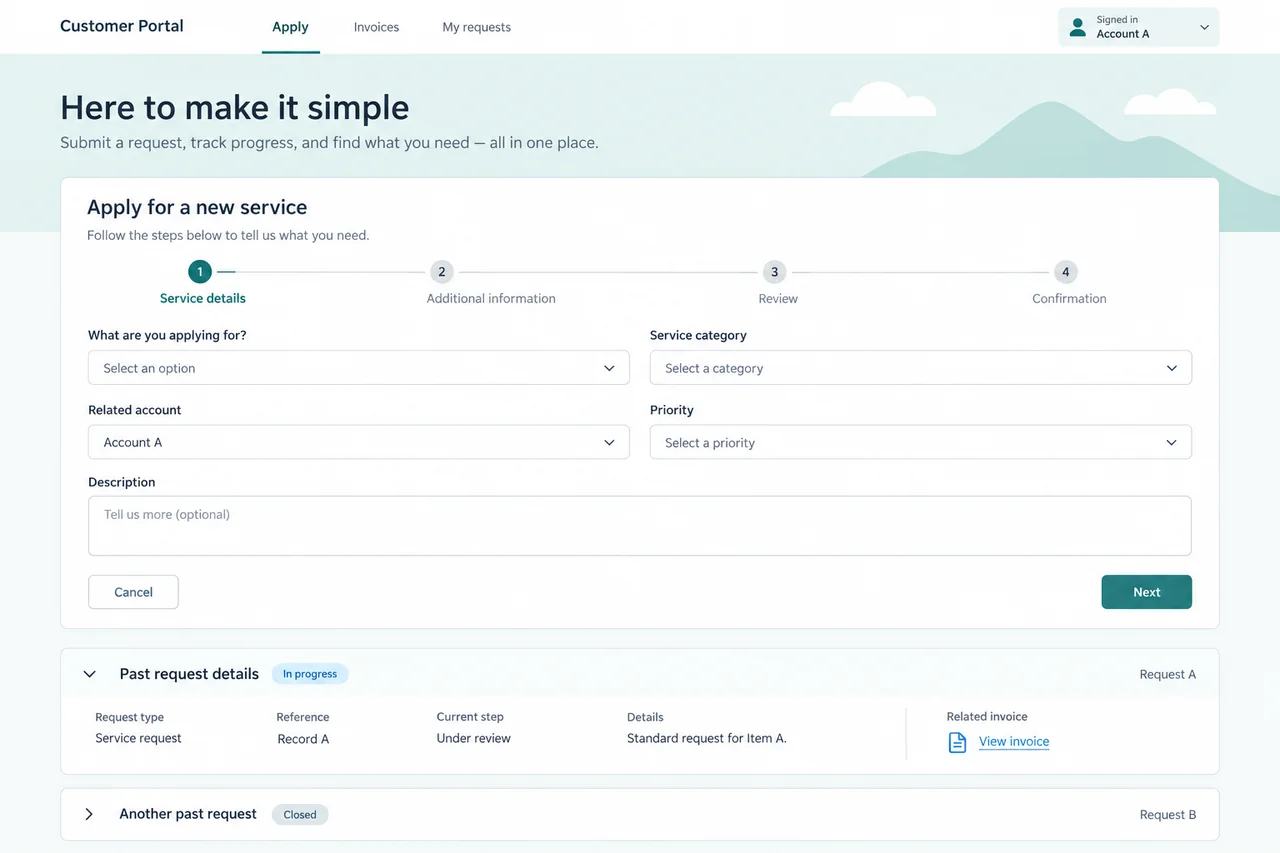Click the user avatar icon beside Signed in
Viewport: 1280px width, 853px height.
1077,27
